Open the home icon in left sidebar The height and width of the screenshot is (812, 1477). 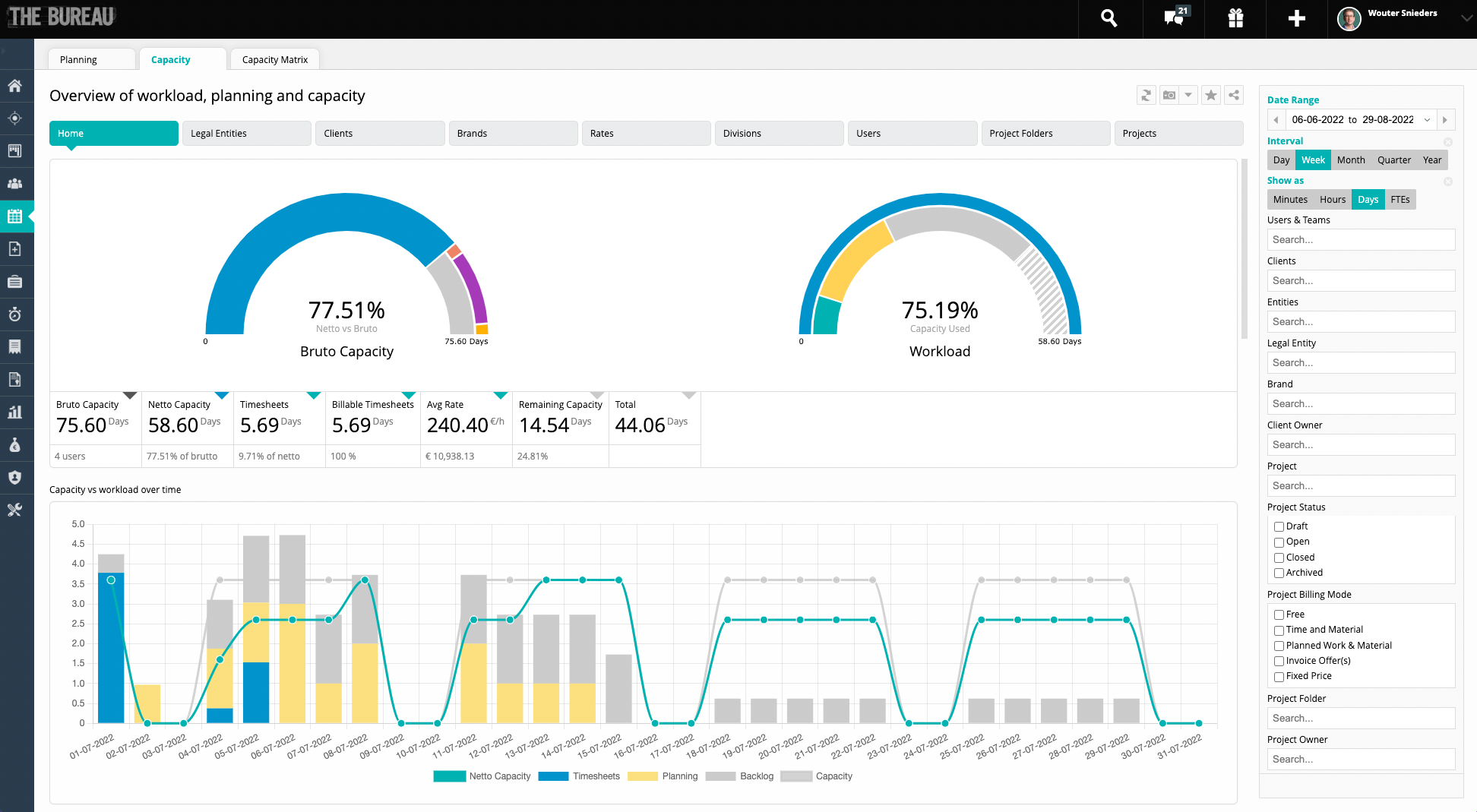15,86
